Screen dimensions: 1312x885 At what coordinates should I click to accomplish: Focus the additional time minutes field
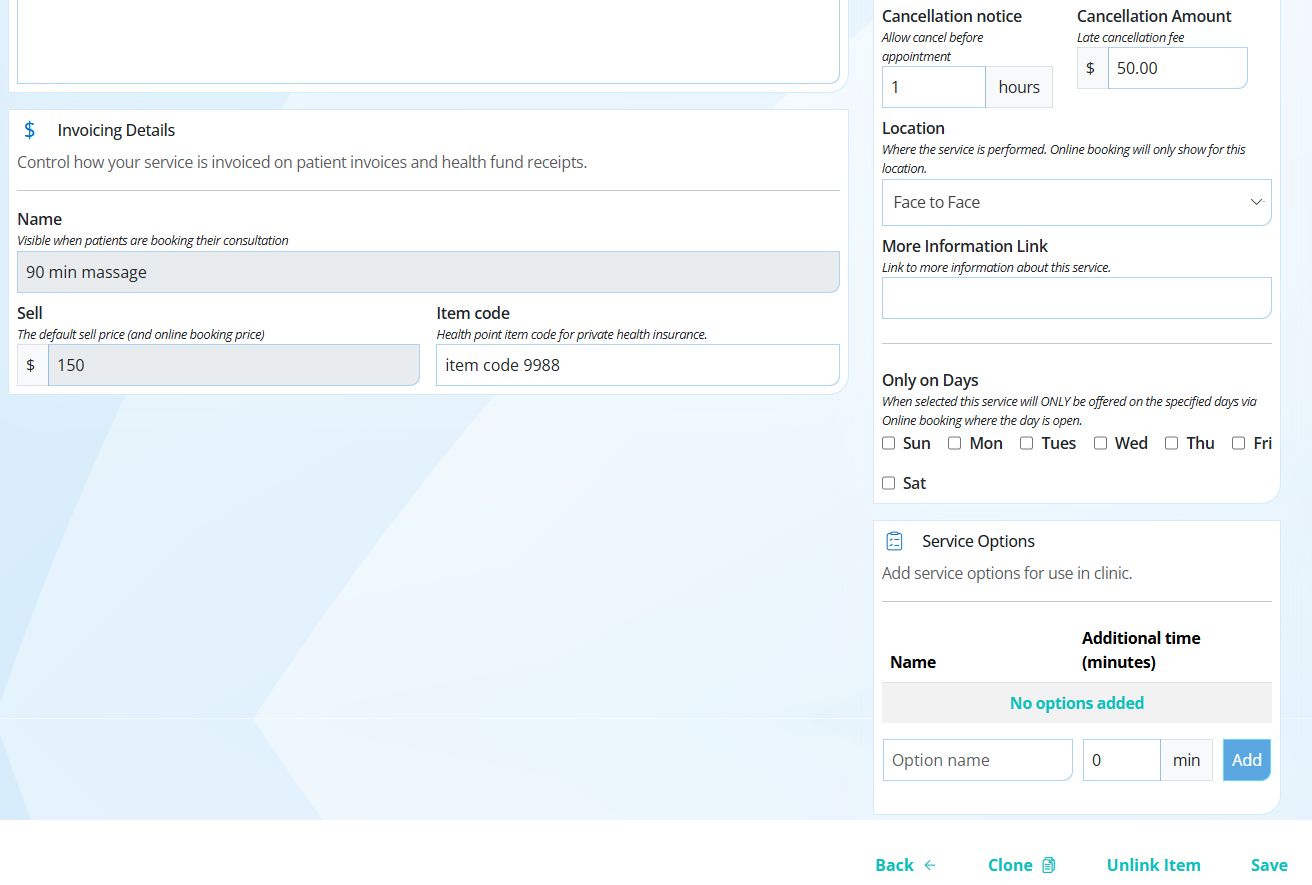click(x=1122, y=760)
